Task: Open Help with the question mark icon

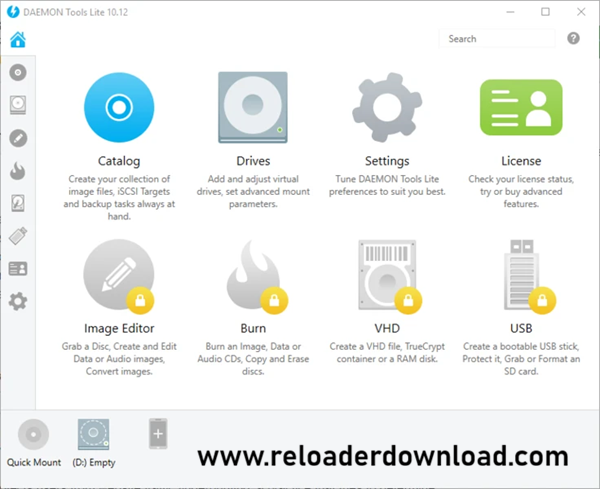Action: click(x=573, y=38)
